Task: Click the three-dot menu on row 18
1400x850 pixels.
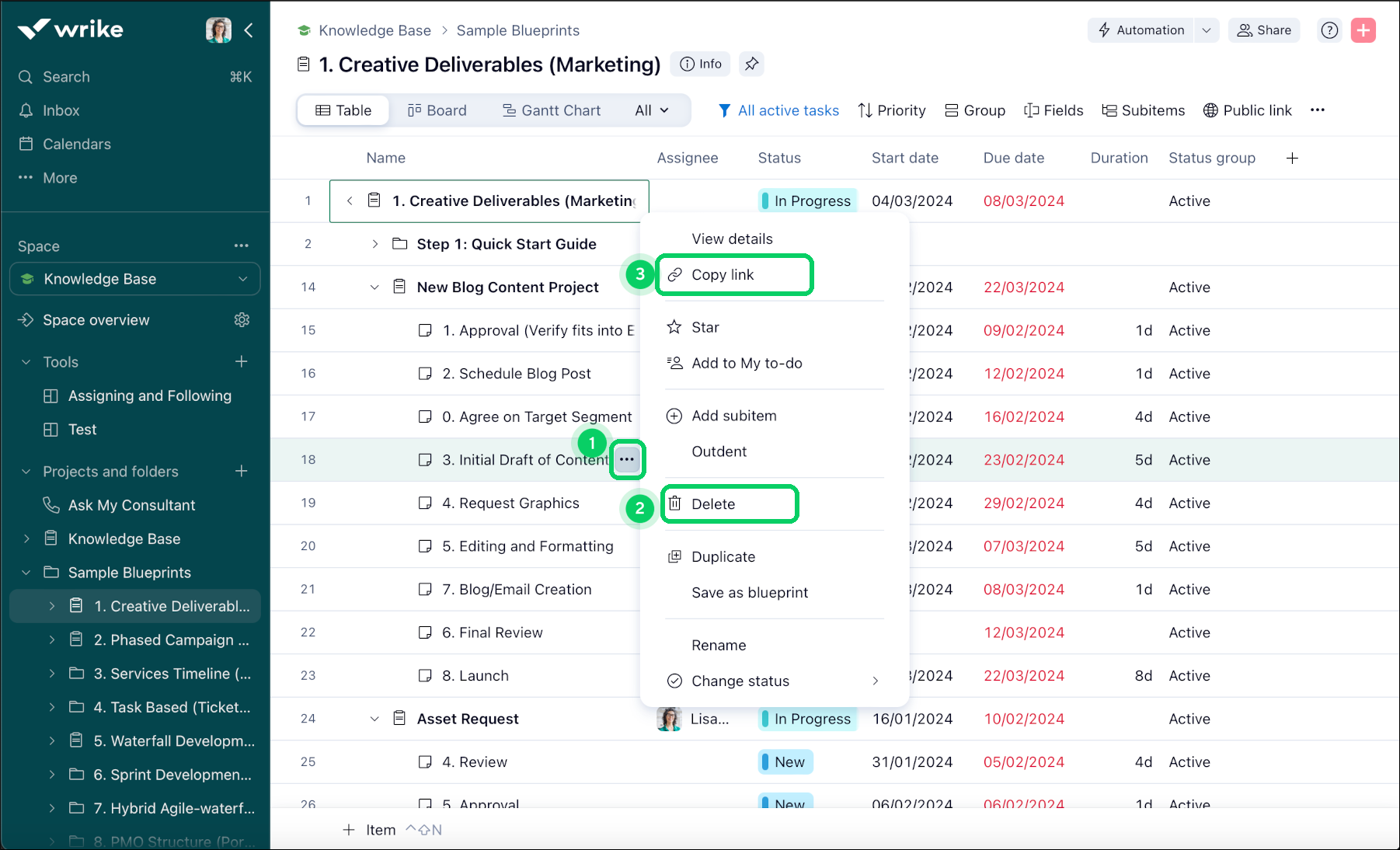Action: (x=627, y=460)
